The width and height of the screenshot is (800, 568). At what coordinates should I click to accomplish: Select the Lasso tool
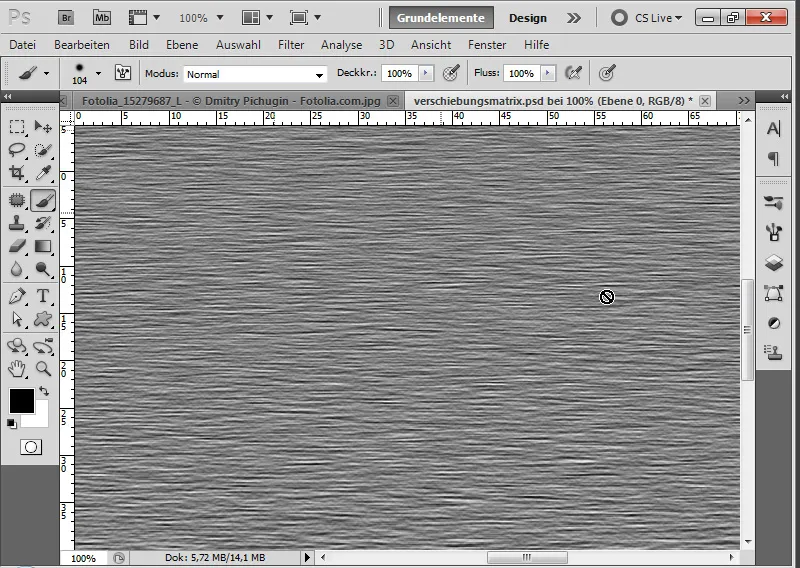coord(17,150)
